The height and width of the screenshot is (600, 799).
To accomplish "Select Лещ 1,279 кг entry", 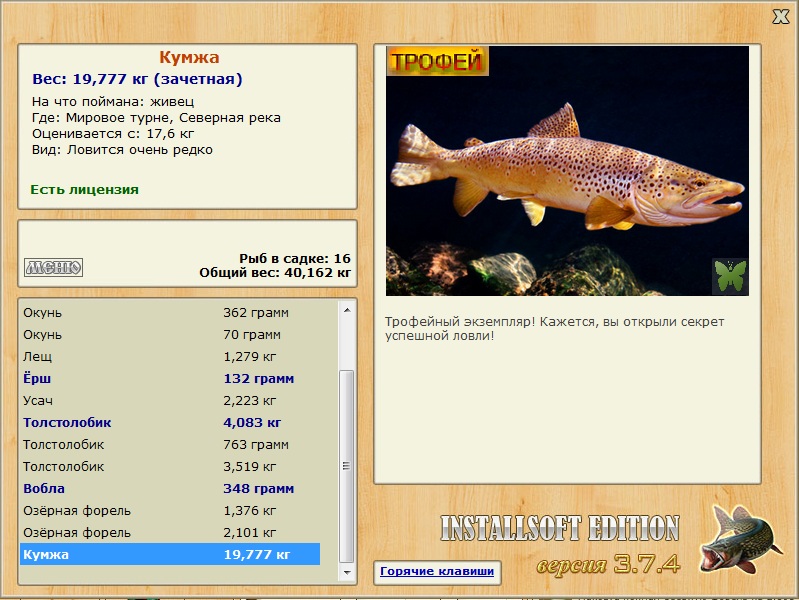I will click(170, 357).
